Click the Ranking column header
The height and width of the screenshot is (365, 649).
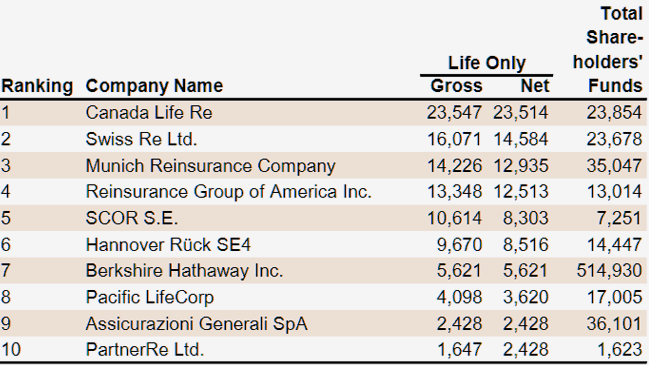(37, 86)
